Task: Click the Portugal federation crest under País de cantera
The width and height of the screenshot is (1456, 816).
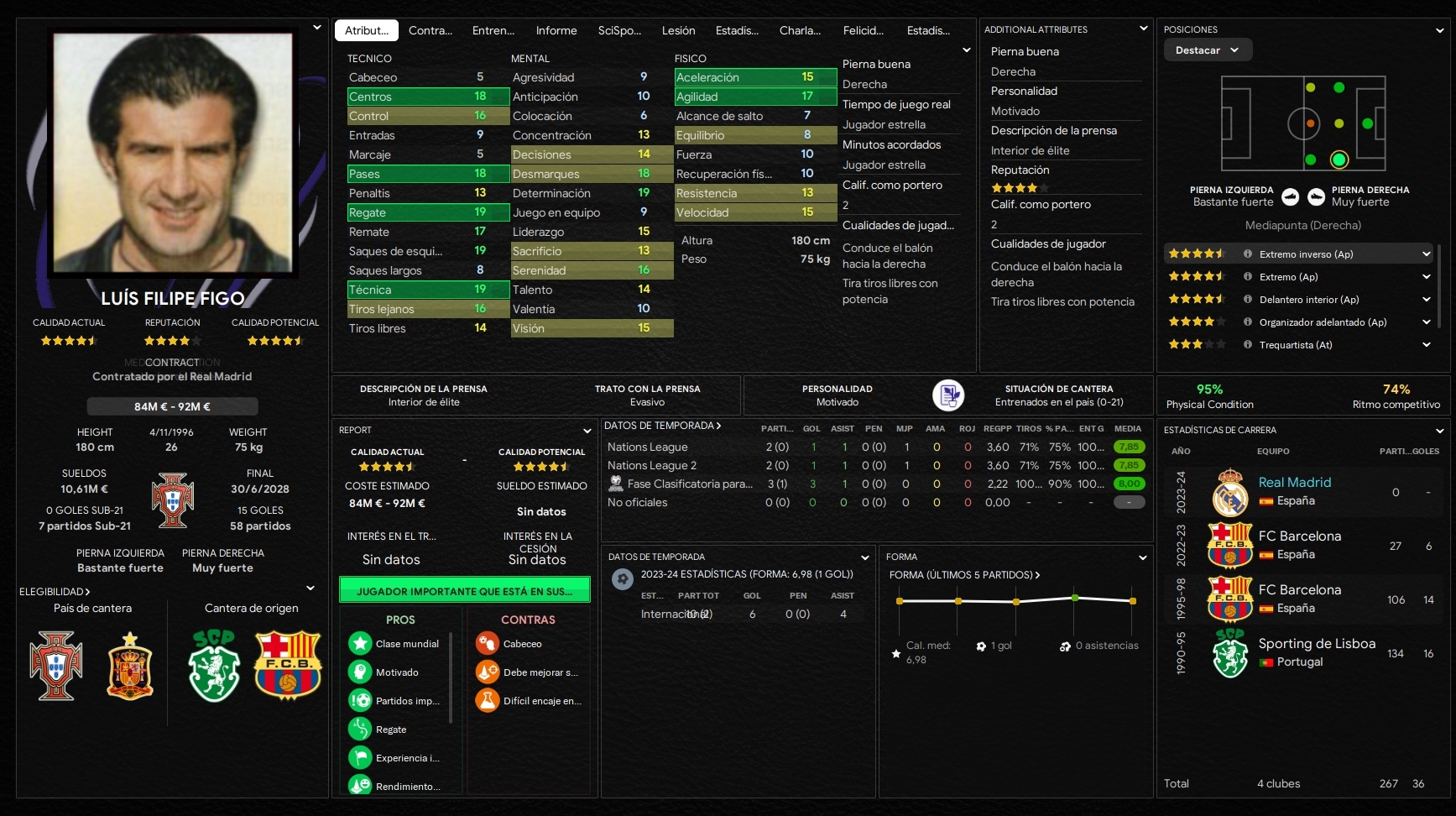Action: (55, 666)
